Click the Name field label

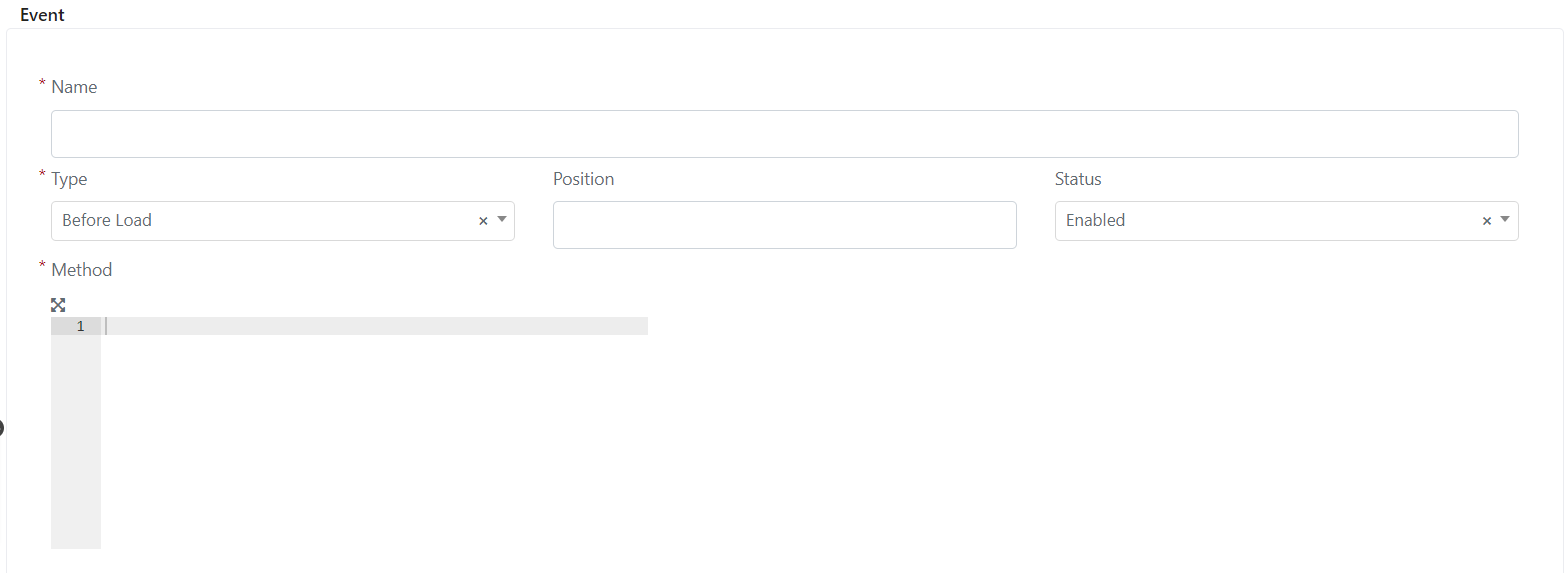coord(74,87)
